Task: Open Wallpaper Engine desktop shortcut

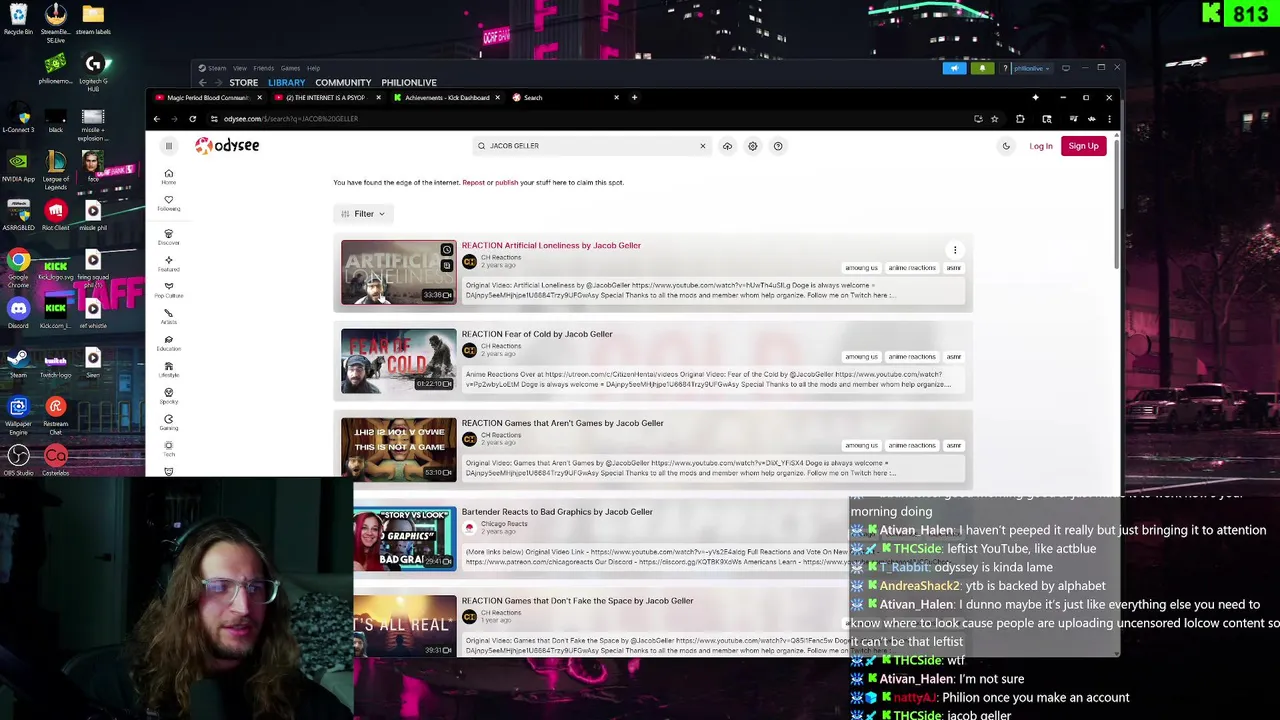Action: (18, 413)
